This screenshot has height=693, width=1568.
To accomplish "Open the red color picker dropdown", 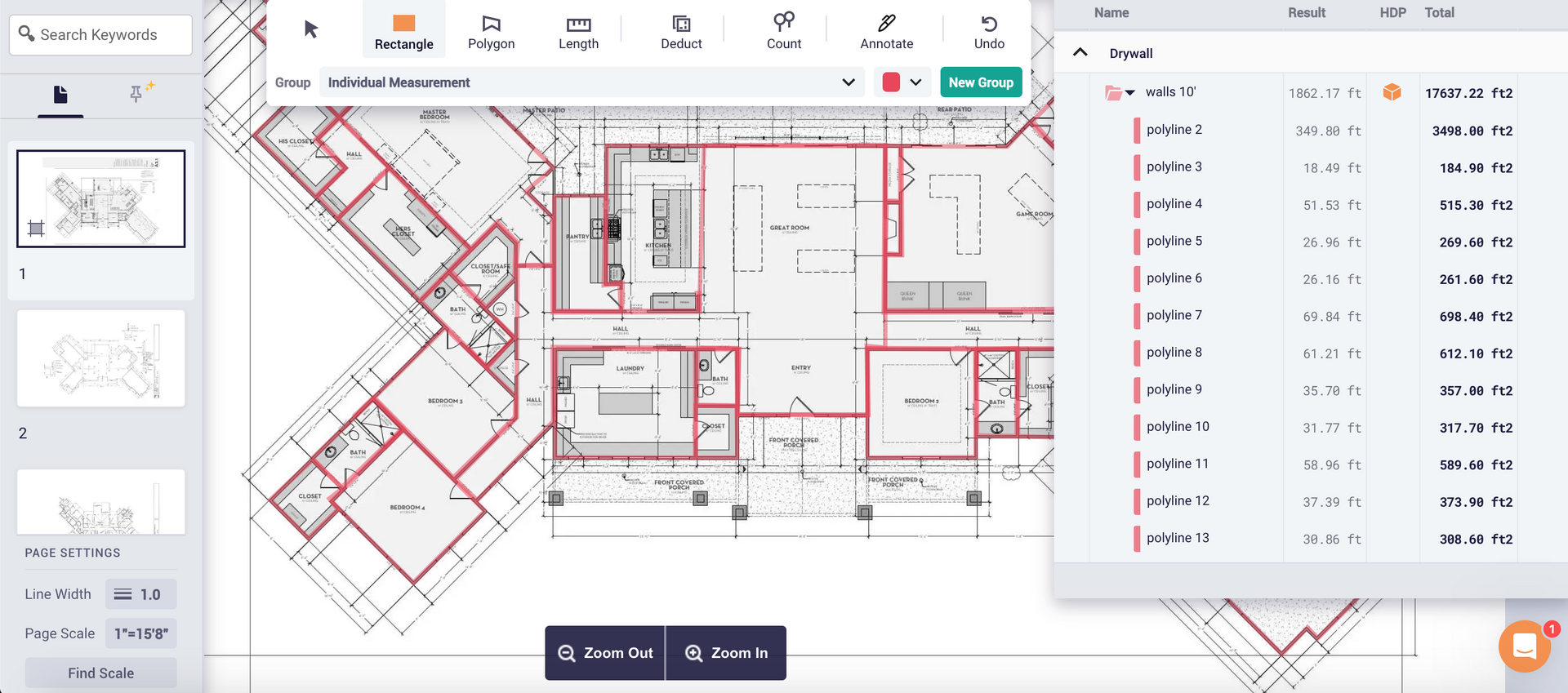I will [x=902, y=82].
